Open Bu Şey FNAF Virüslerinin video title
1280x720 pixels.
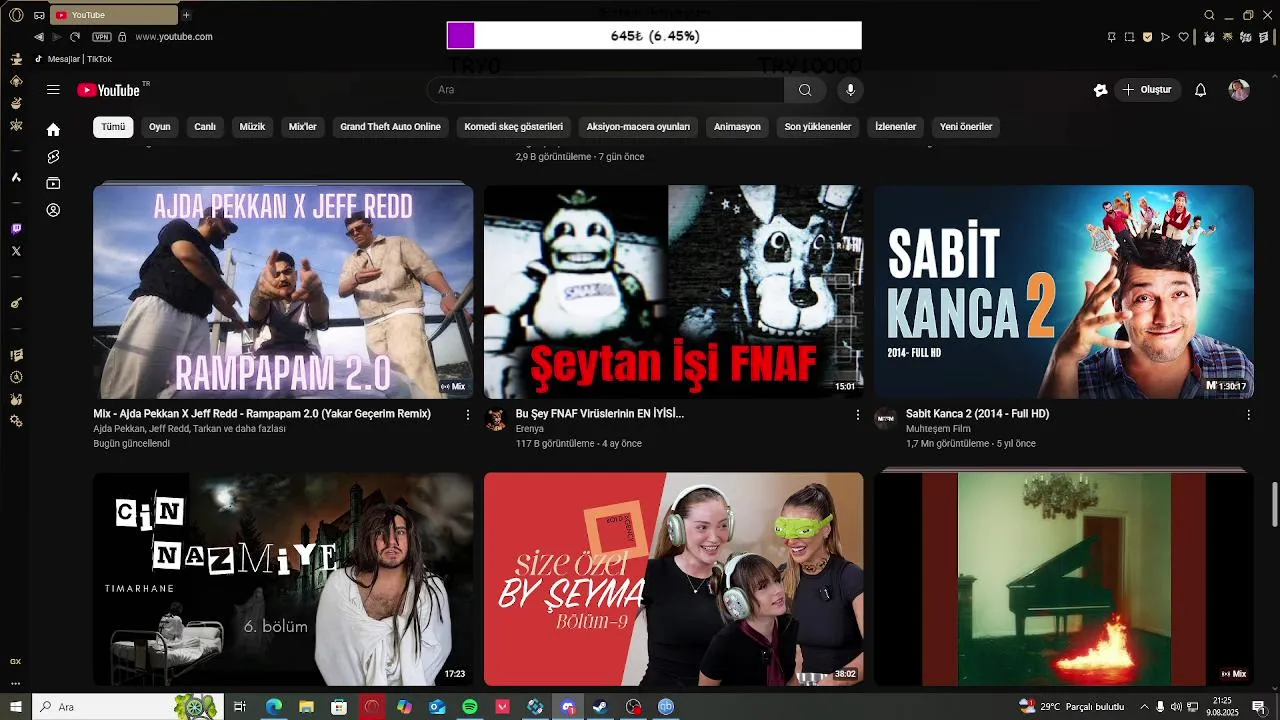(x=600, y=414)
